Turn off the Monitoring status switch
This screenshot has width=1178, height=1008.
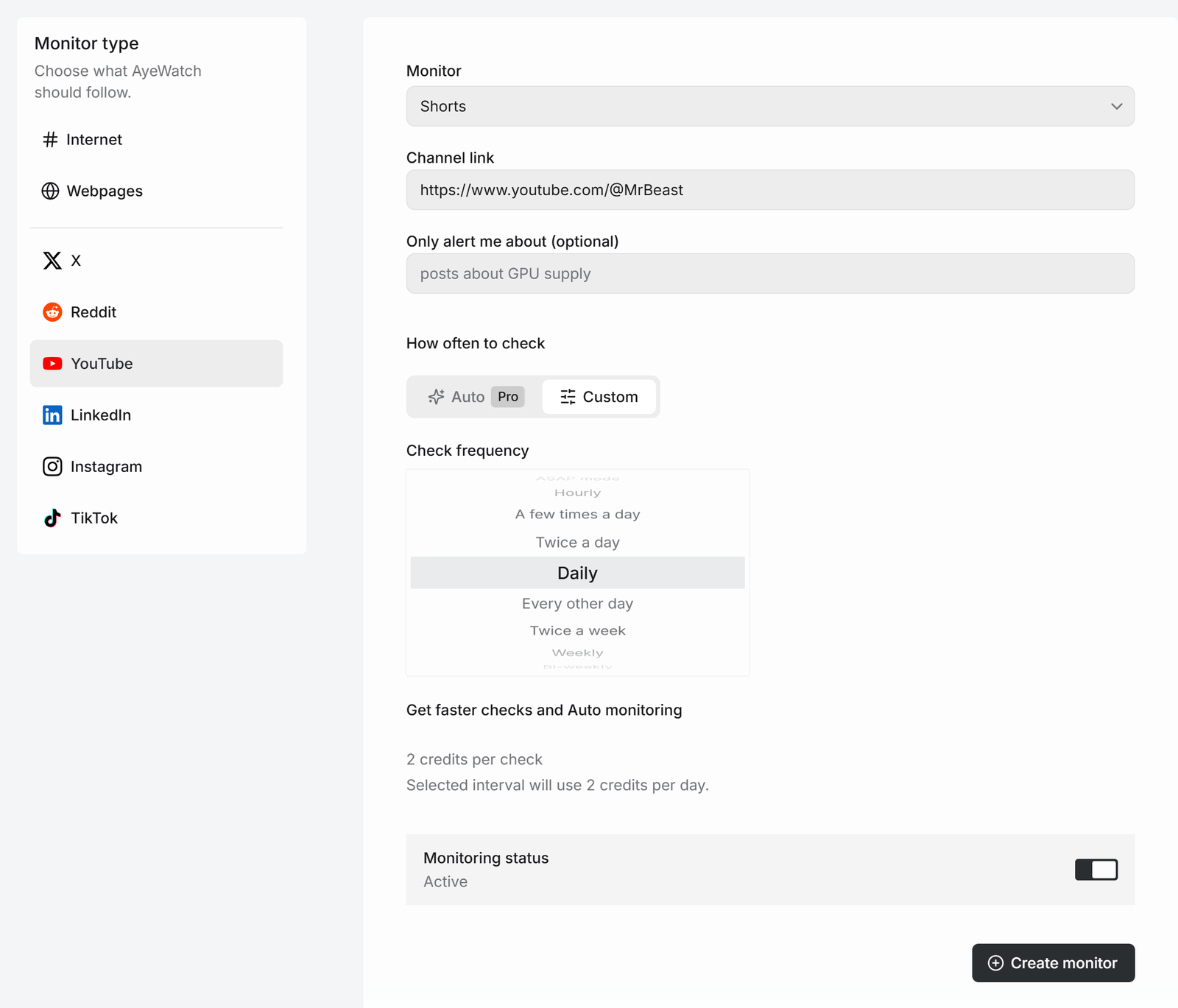coord(1096,870)
